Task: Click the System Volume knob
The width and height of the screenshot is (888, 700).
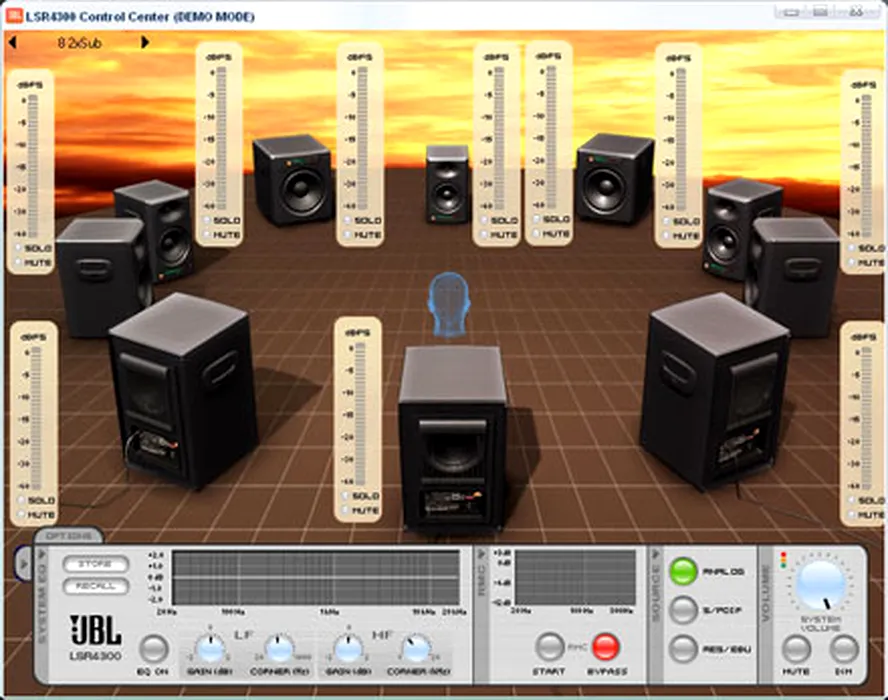Action: click(x=820, y=583)
